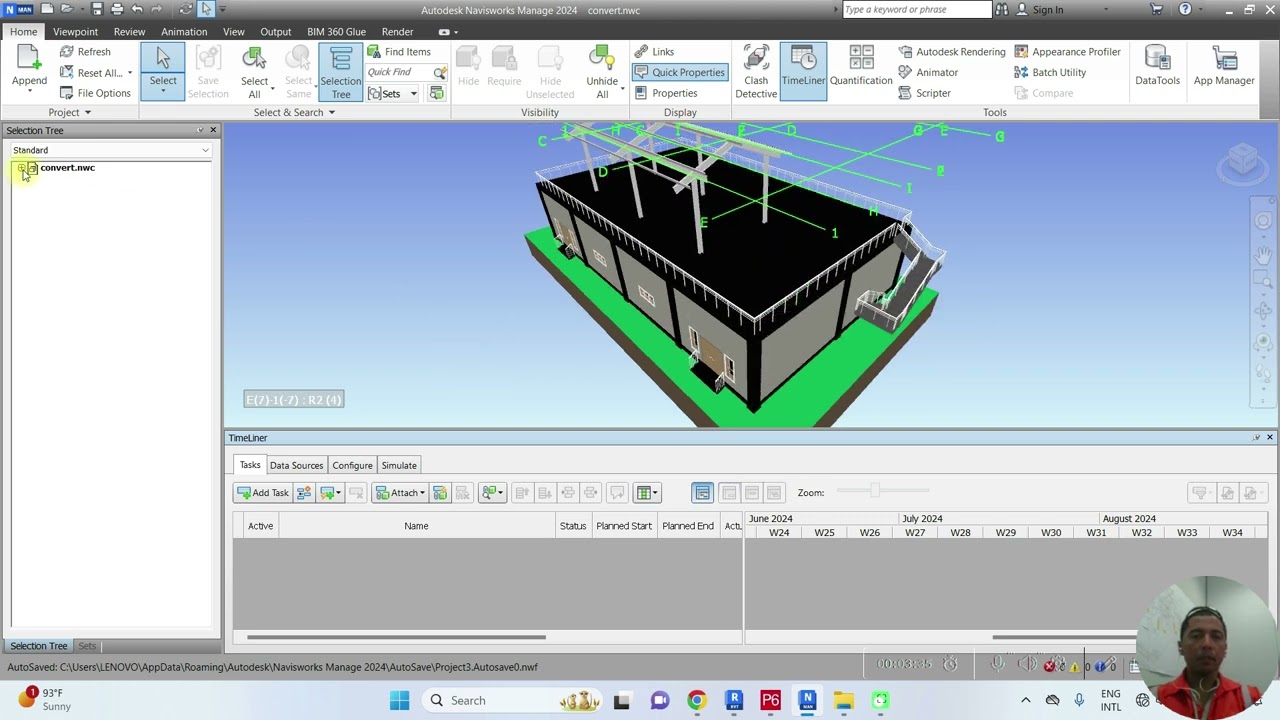Click the Sets tab at panel bottom
This screenshot has height=720, width=1280.
(87, 646)
